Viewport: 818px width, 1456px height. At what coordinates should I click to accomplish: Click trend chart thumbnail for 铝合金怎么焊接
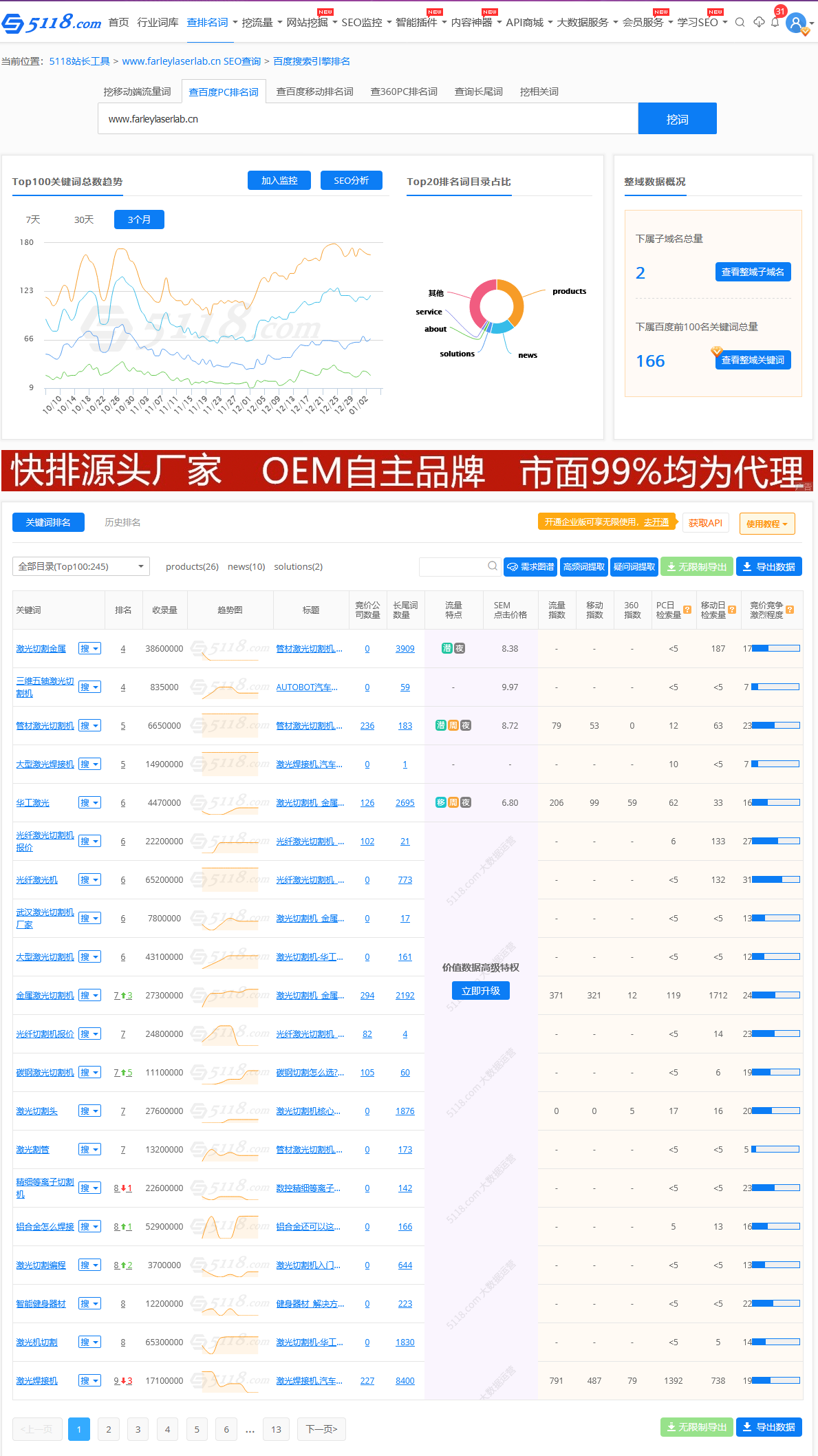[x=230, y=1227]
